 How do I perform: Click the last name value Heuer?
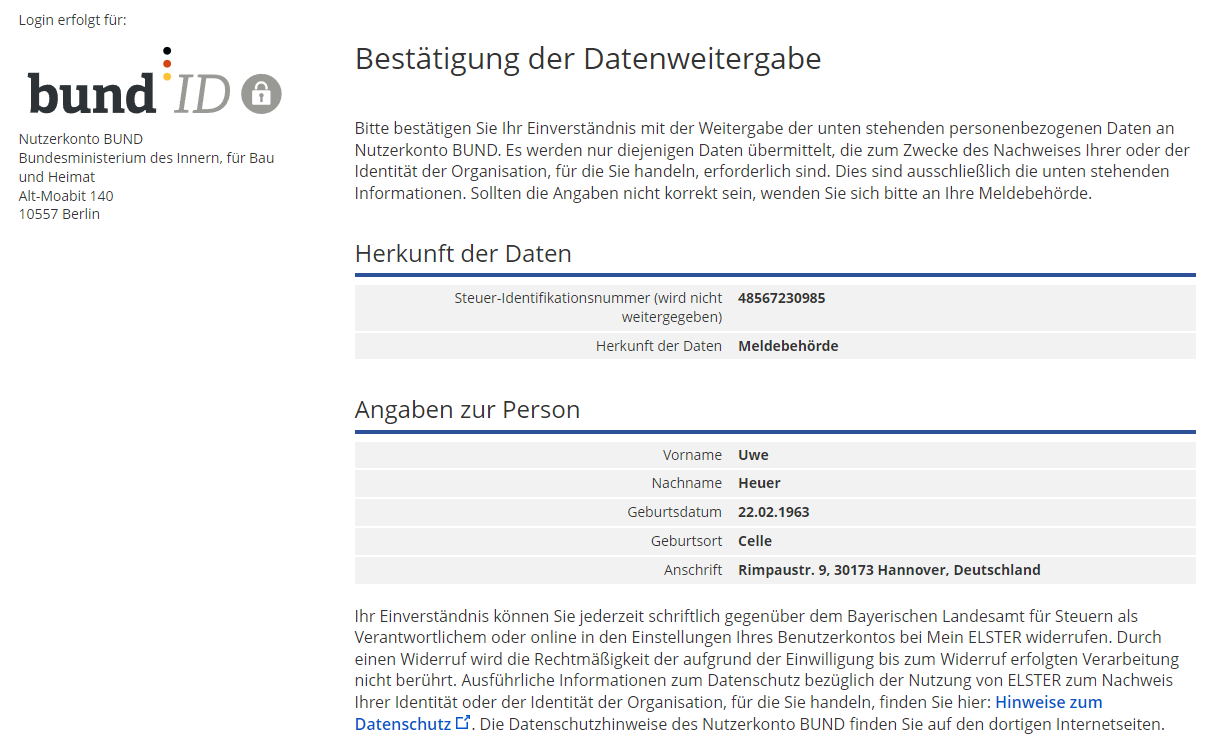click(x=759, y=483)
